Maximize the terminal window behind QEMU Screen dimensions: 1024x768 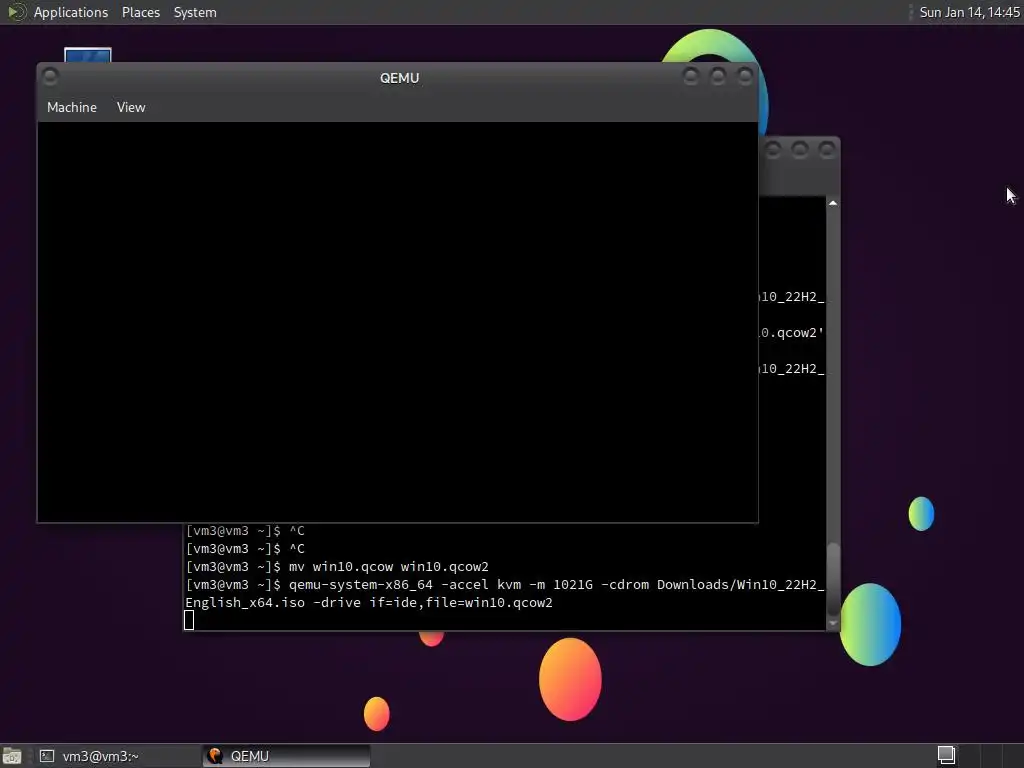799,150
